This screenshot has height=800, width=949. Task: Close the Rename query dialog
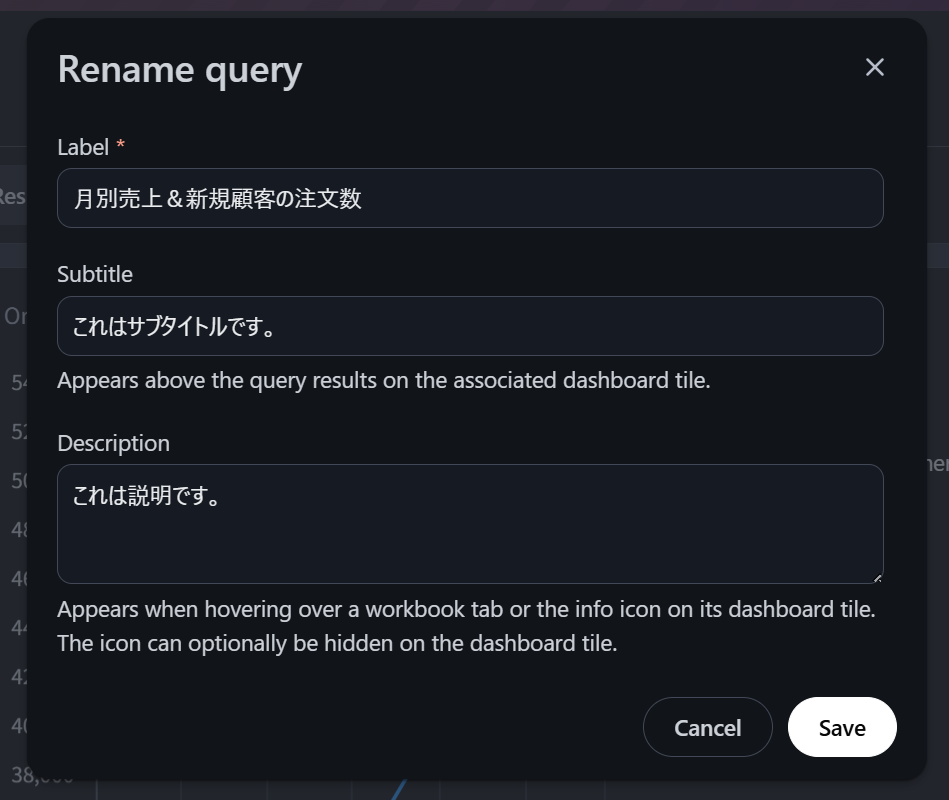[875, 67]
